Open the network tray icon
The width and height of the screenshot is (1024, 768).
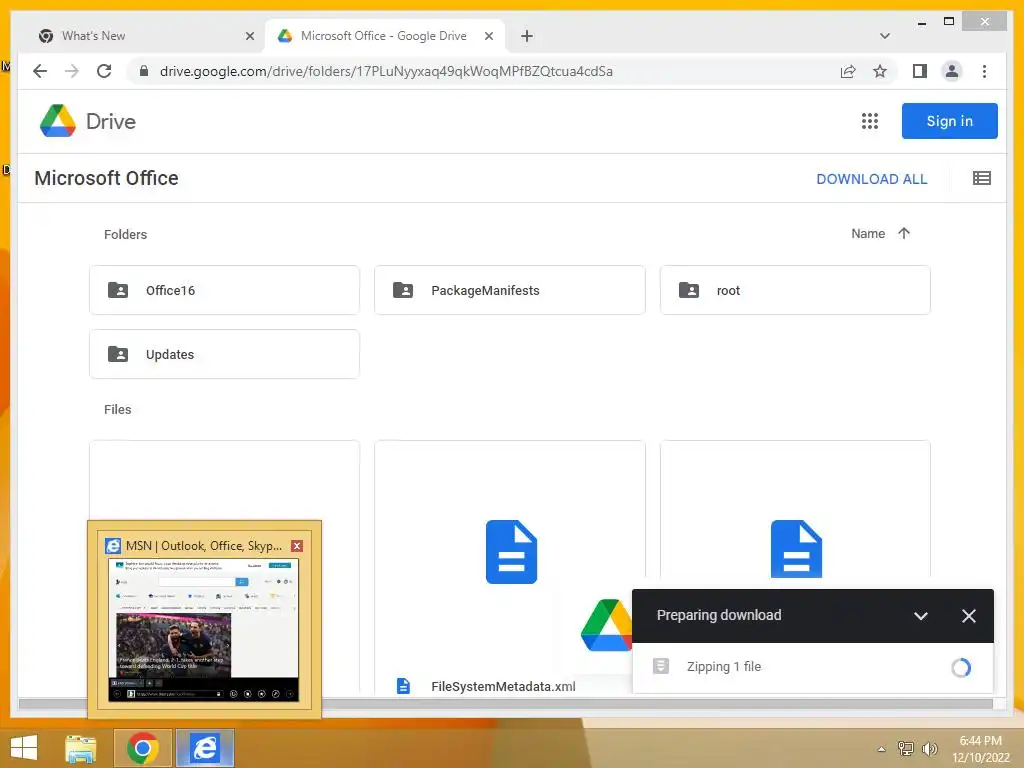click(x=905, y=748)
